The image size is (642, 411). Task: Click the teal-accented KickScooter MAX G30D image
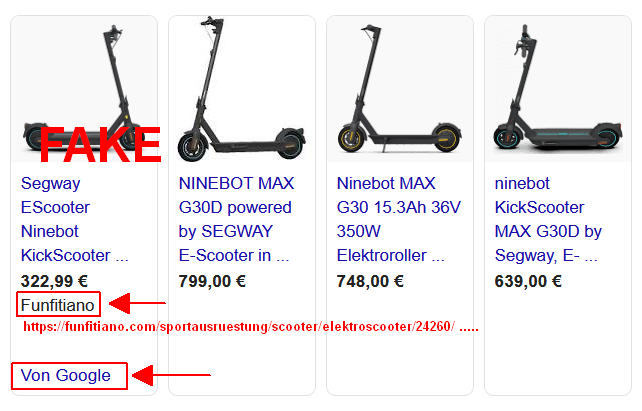pyautogui.click(x=558, y=89)
